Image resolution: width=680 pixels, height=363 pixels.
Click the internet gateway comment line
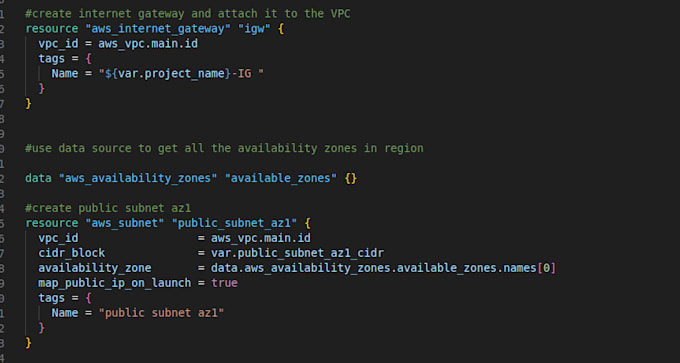click(187, 13)
